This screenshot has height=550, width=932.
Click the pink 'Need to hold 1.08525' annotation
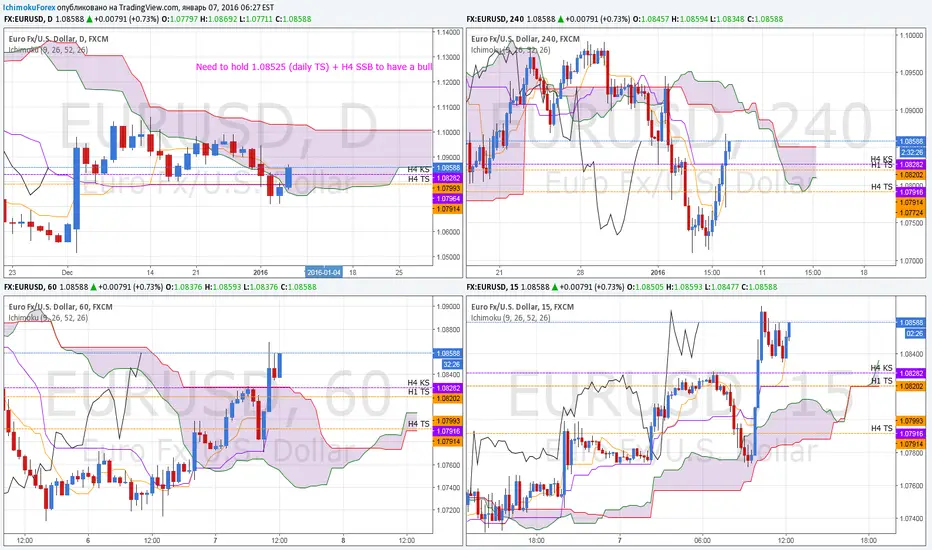tap(314, 67)
